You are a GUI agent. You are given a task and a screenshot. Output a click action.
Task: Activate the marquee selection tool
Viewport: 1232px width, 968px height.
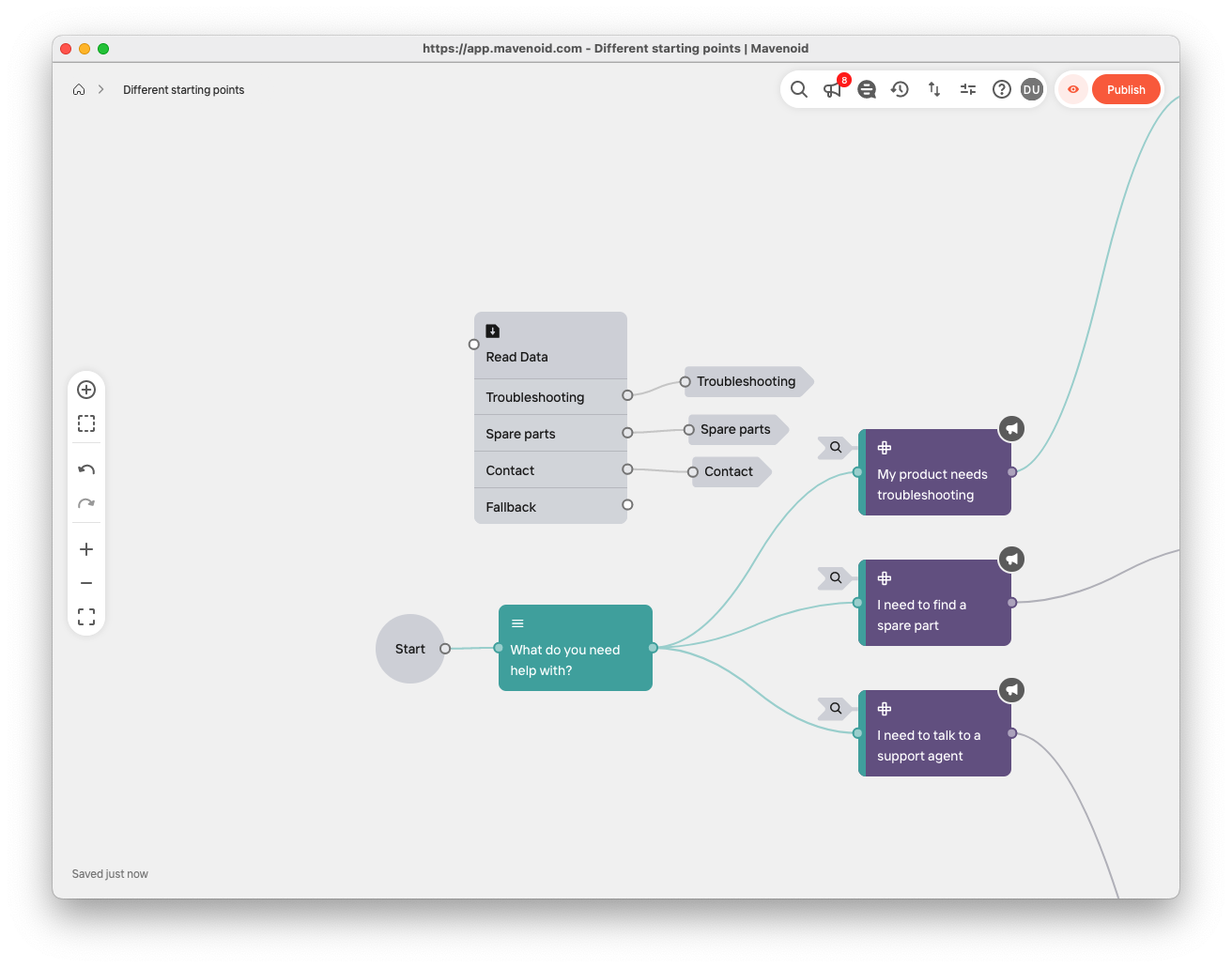86,423
